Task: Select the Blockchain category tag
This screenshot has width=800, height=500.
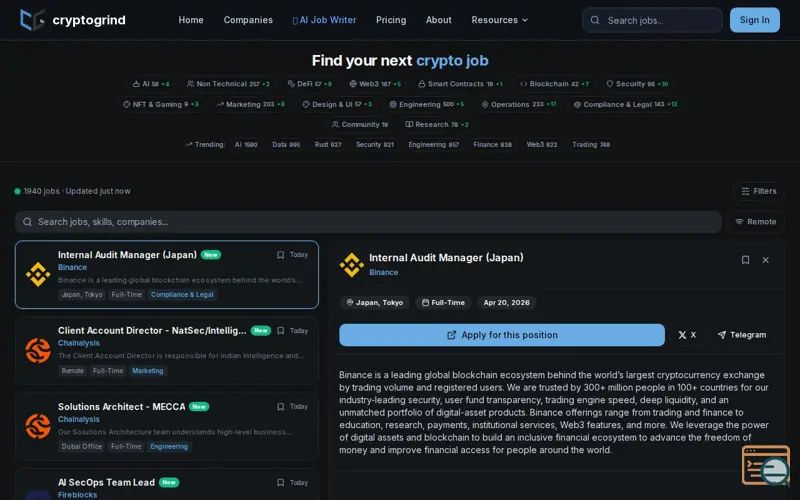Action: pos(554,84)
